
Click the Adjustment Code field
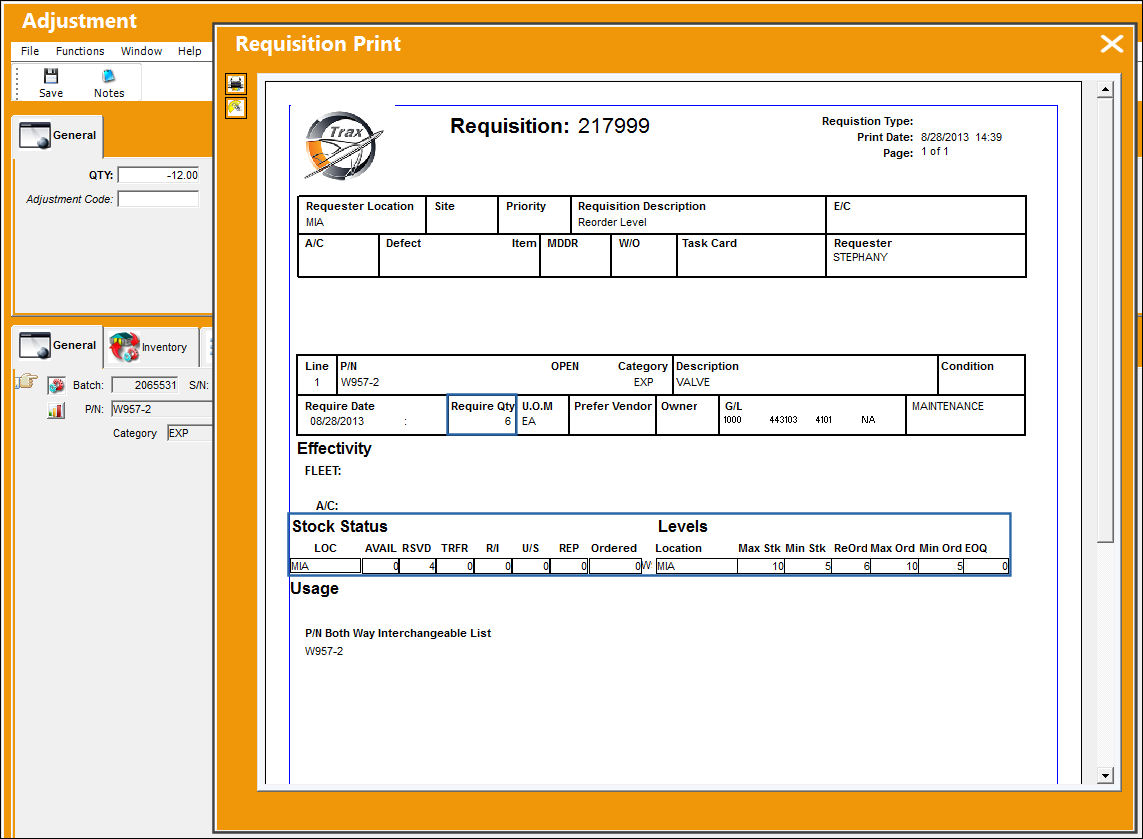[x=158, y=199]
